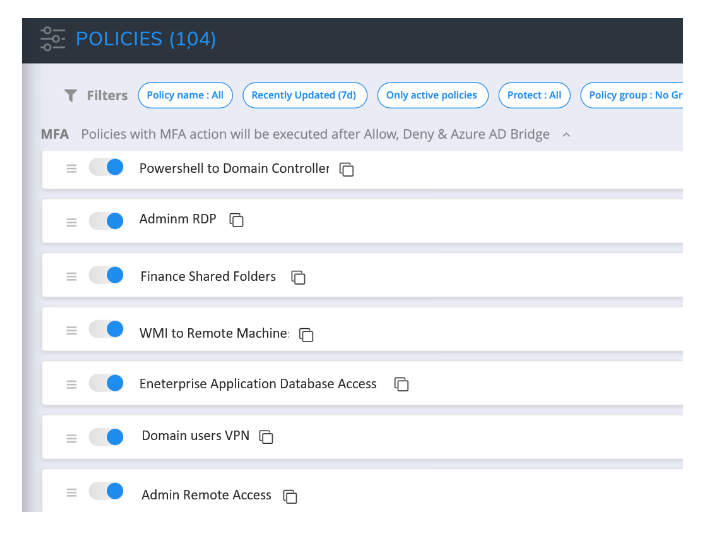Duplicate the Adminm RDP policy
The width and height of the screenshot is (708, 537).
(x=237, y=220)
